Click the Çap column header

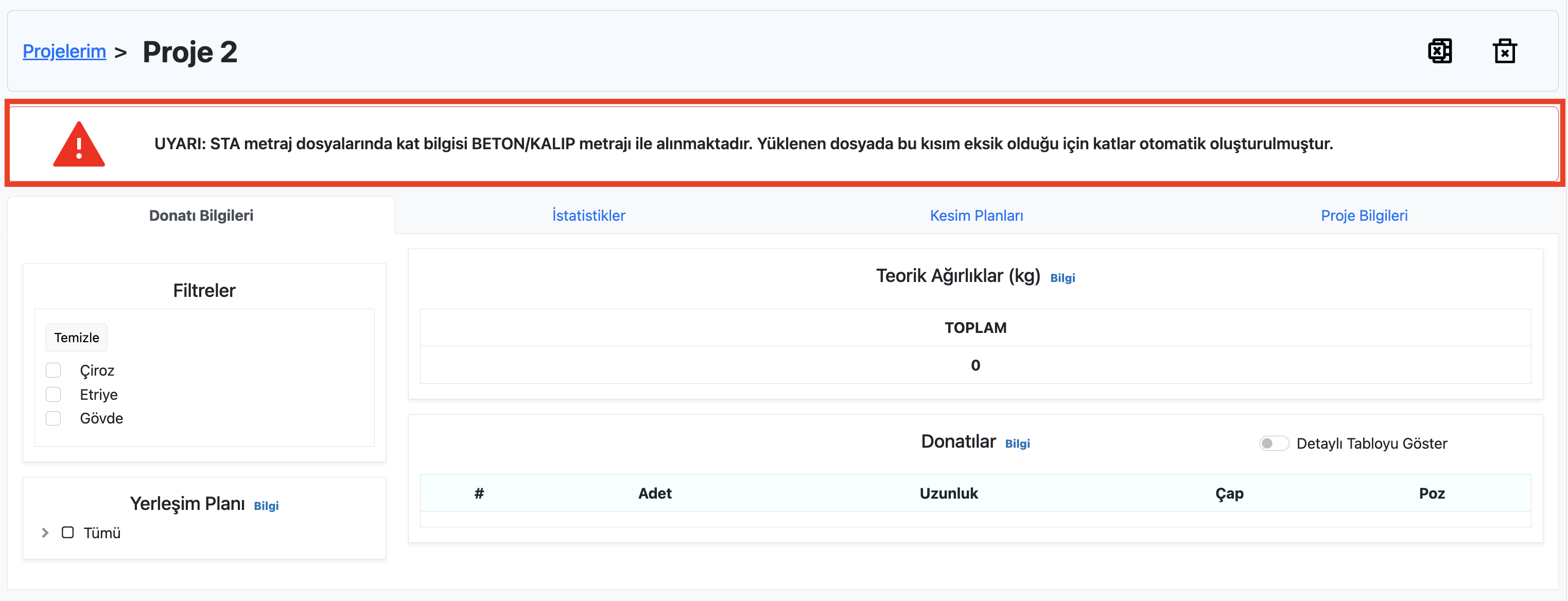(x=1229, y=493)
